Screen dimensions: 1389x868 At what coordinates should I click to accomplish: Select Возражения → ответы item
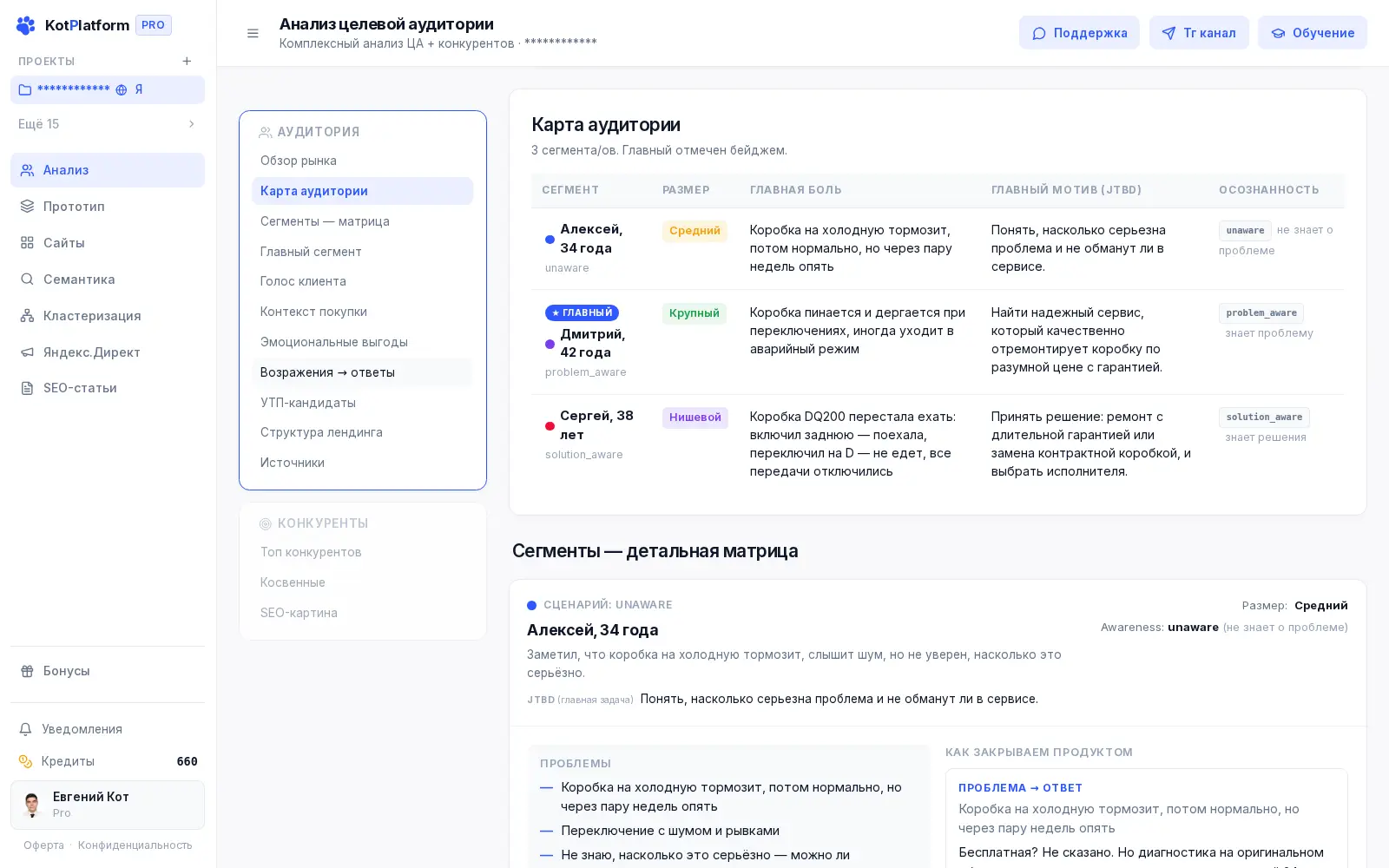[363, 372]
